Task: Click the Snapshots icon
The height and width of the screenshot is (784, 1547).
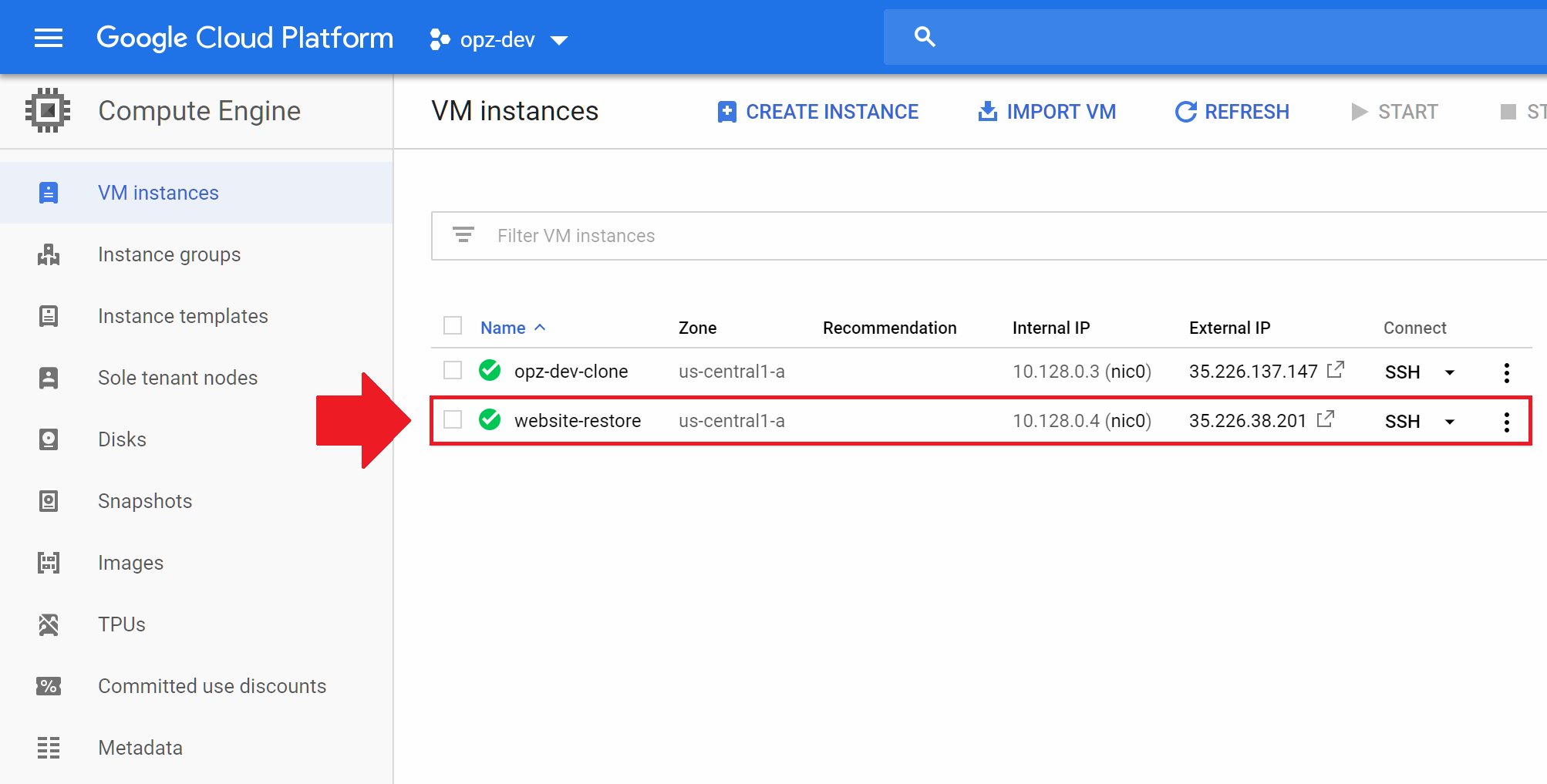Action: pos(49,501)
